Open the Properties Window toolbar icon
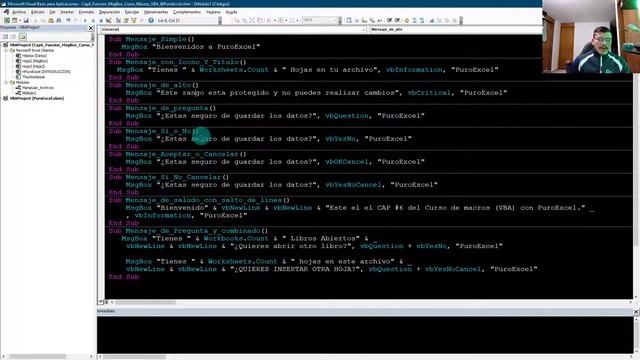Viewport: 640px width, 360px height. 126,20
